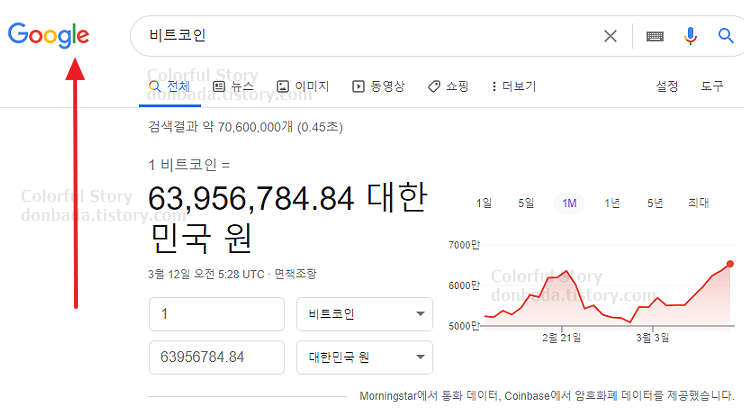
Task: Click the blue magnifier search button
Action: tap(725, 36)
